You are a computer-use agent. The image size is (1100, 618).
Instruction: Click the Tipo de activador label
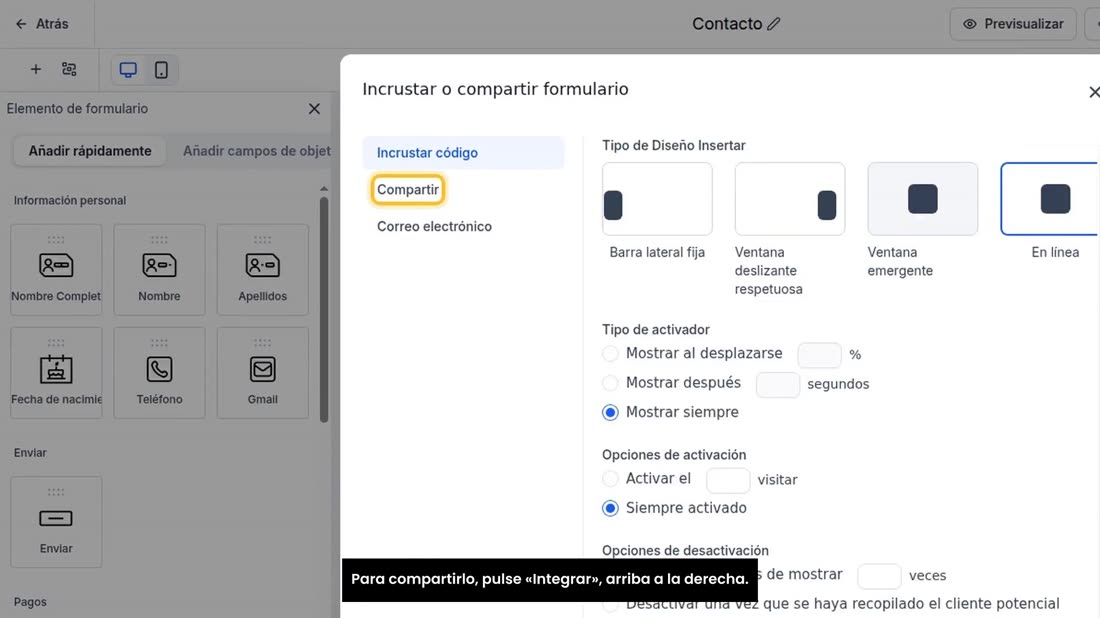(x=656, y=330)
